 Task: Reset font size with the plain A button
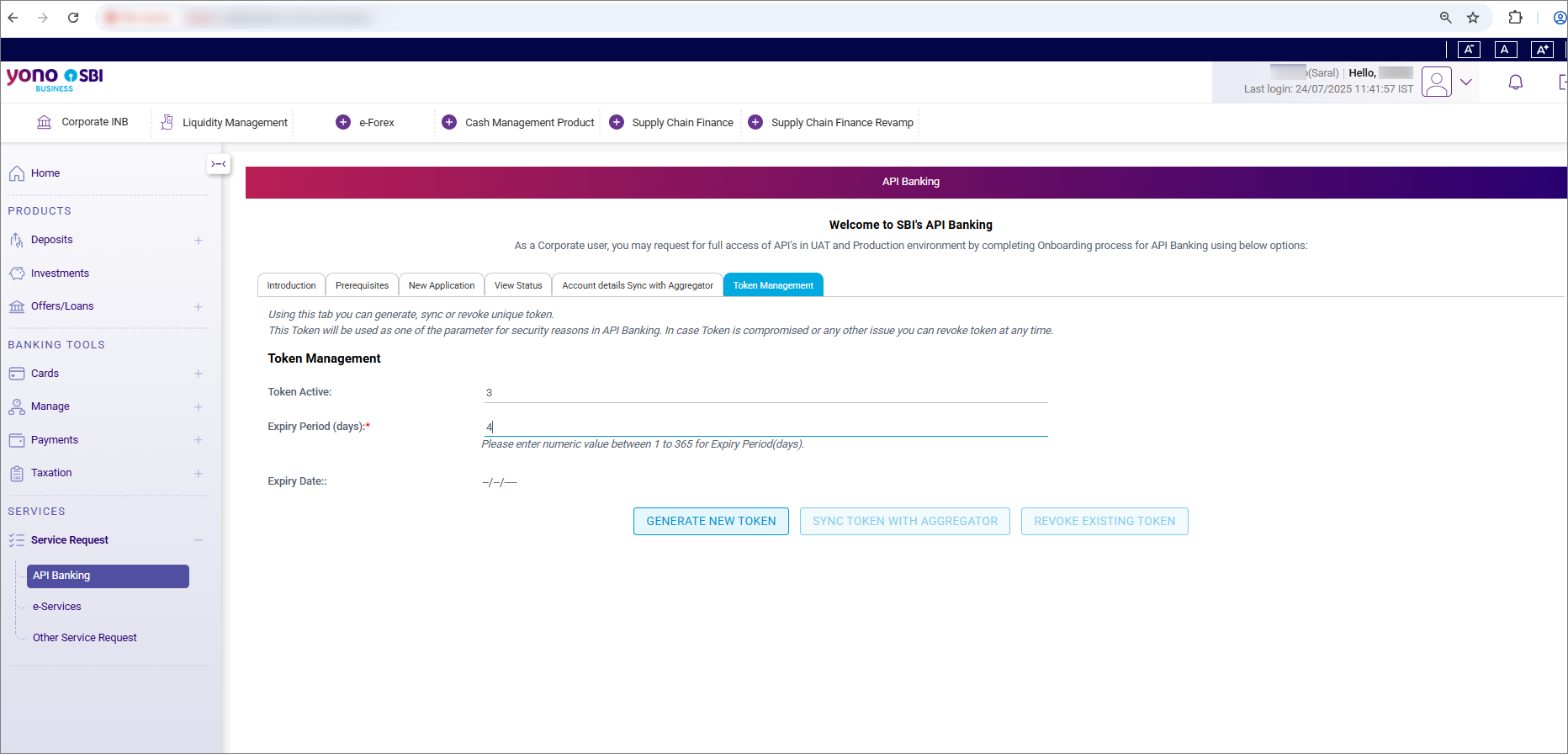click(1505, 50)
